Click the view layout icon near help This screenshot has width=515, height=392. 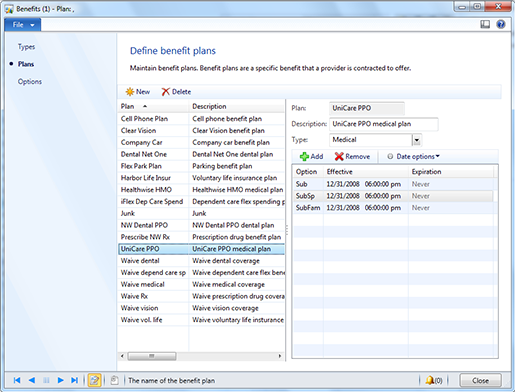tap(485, 24)
